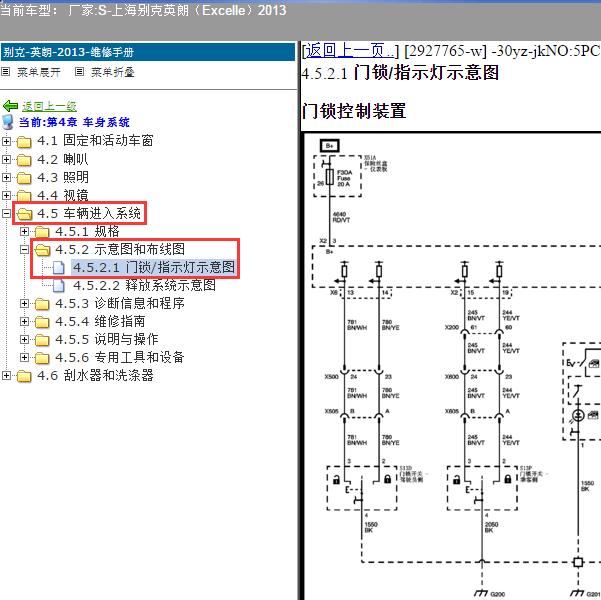Click the 返回上一页 link
This screenshot has height=600, width=601.
click(x=349, y=50)
